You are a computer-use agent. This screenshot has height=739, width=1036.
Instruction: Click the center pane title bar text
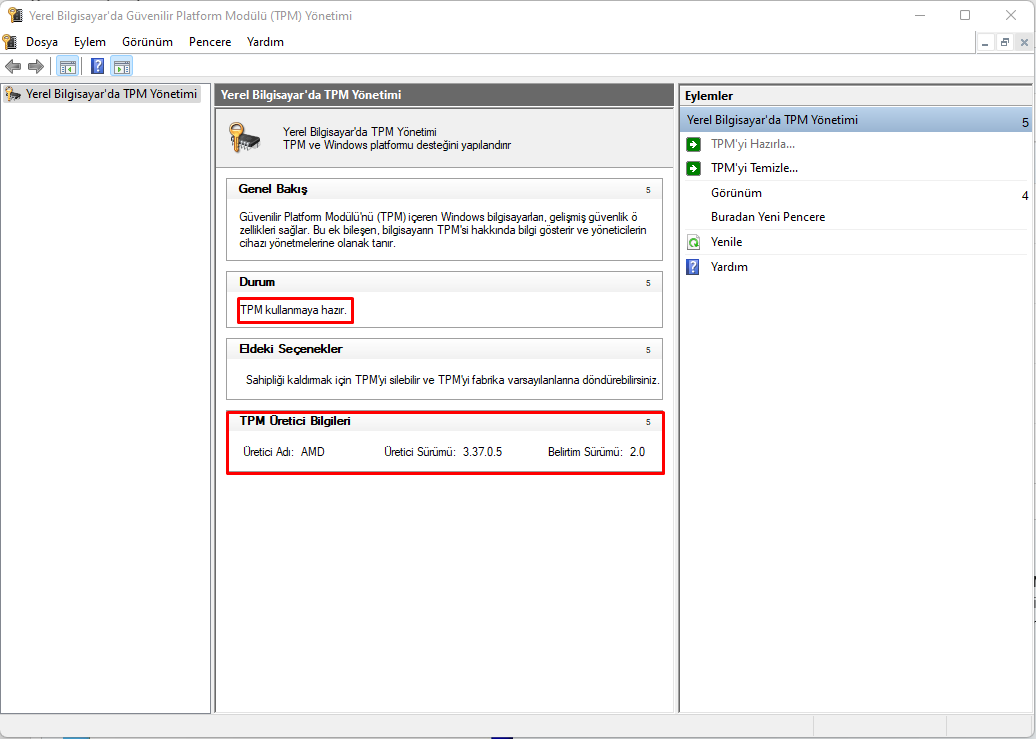tap(311, 95)
